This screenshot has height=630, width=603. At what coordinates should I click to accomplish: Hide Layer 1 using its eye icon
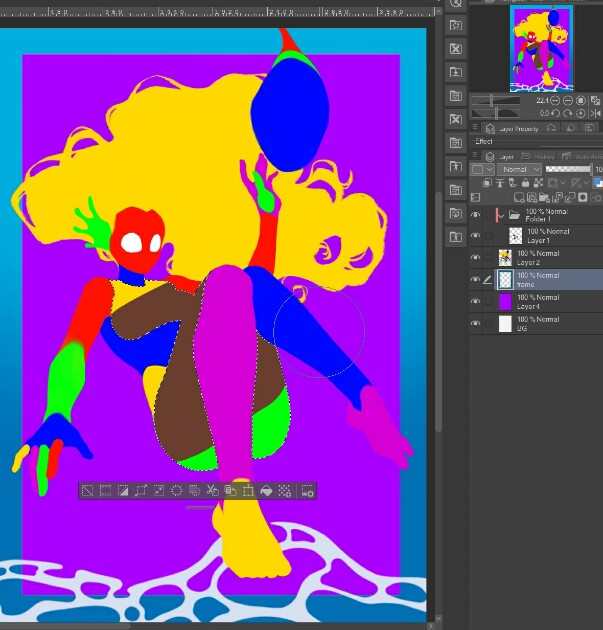click(x=475, y=235)
